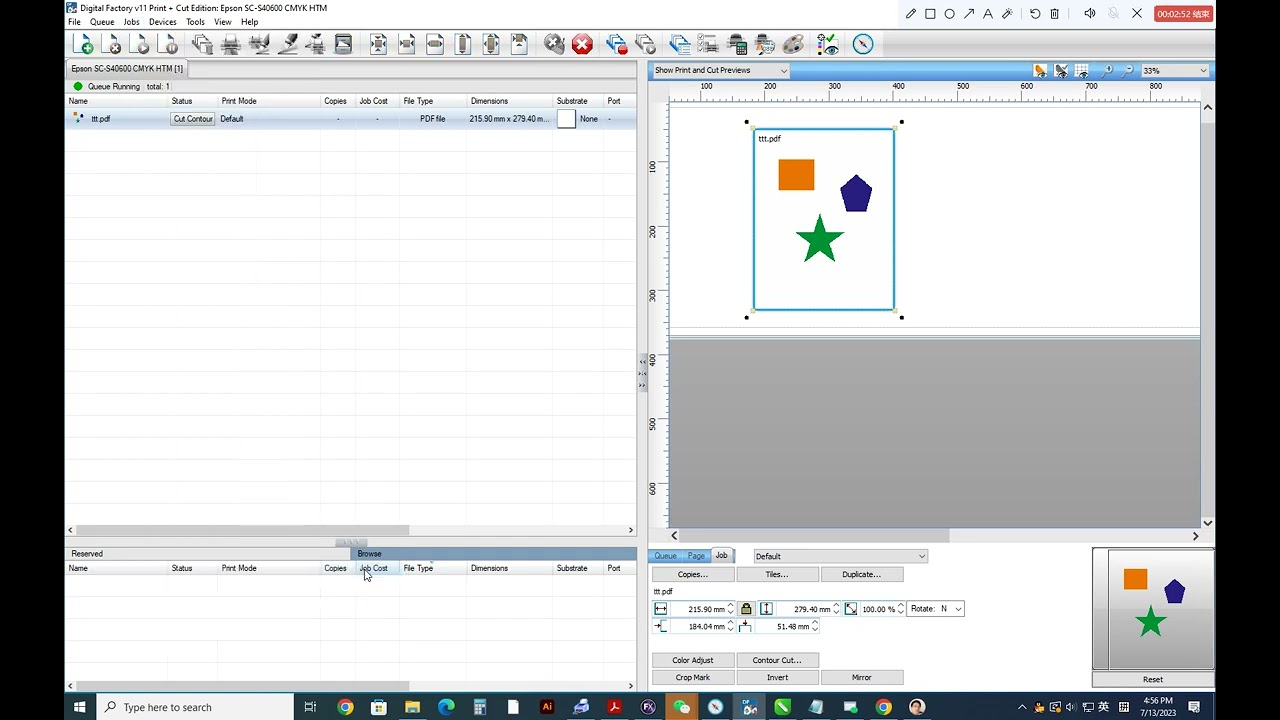Open the Rotate dropdown
The width and height of the screenshot is (1280, 720).
click(x=936, y=609)
